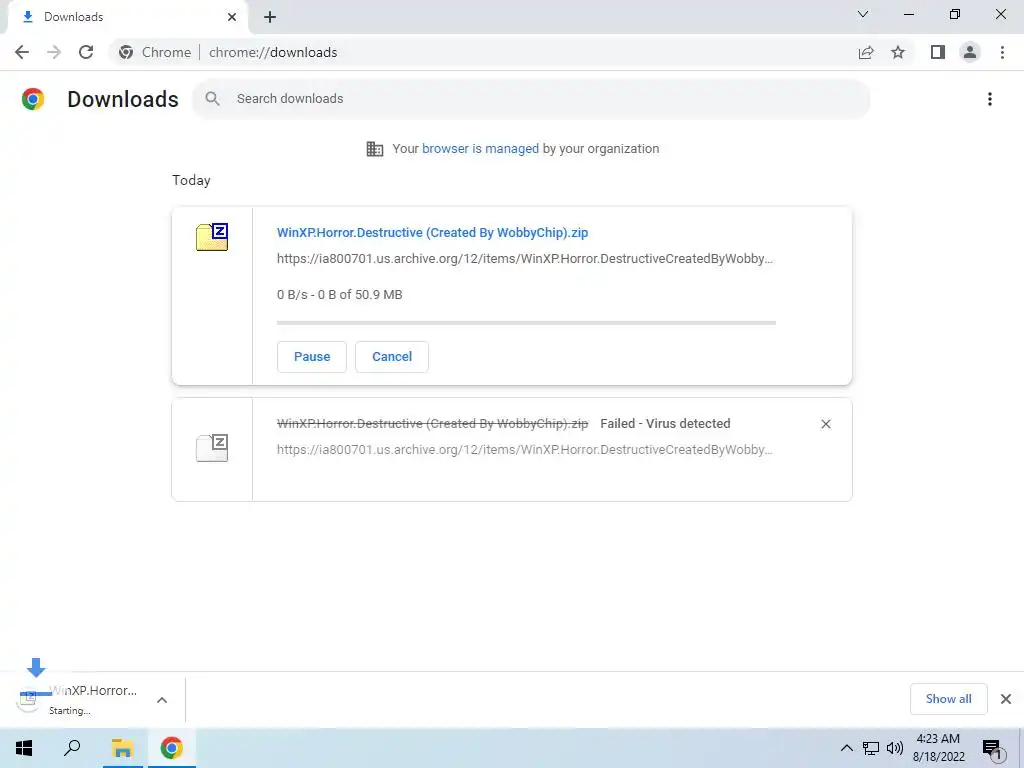The image size is (1024, 768).
Task: Open the WinXP.Horror.Destructive zip file name link
Action: (x=432, y=232)
